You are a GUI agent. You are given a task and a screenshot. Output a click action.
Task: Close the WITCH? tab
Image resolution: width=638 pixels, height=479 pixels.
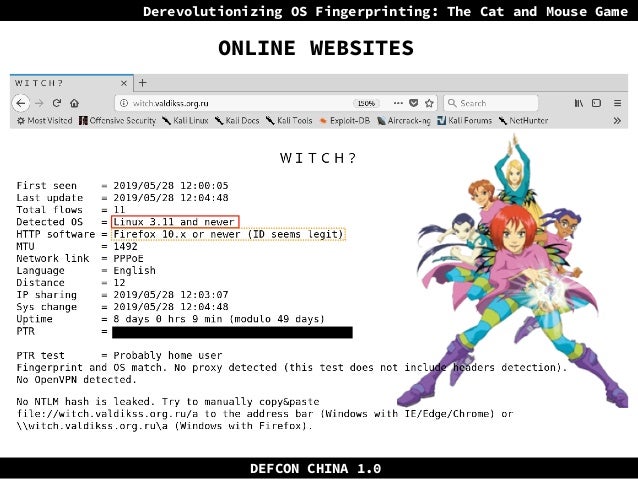[124, 83]
